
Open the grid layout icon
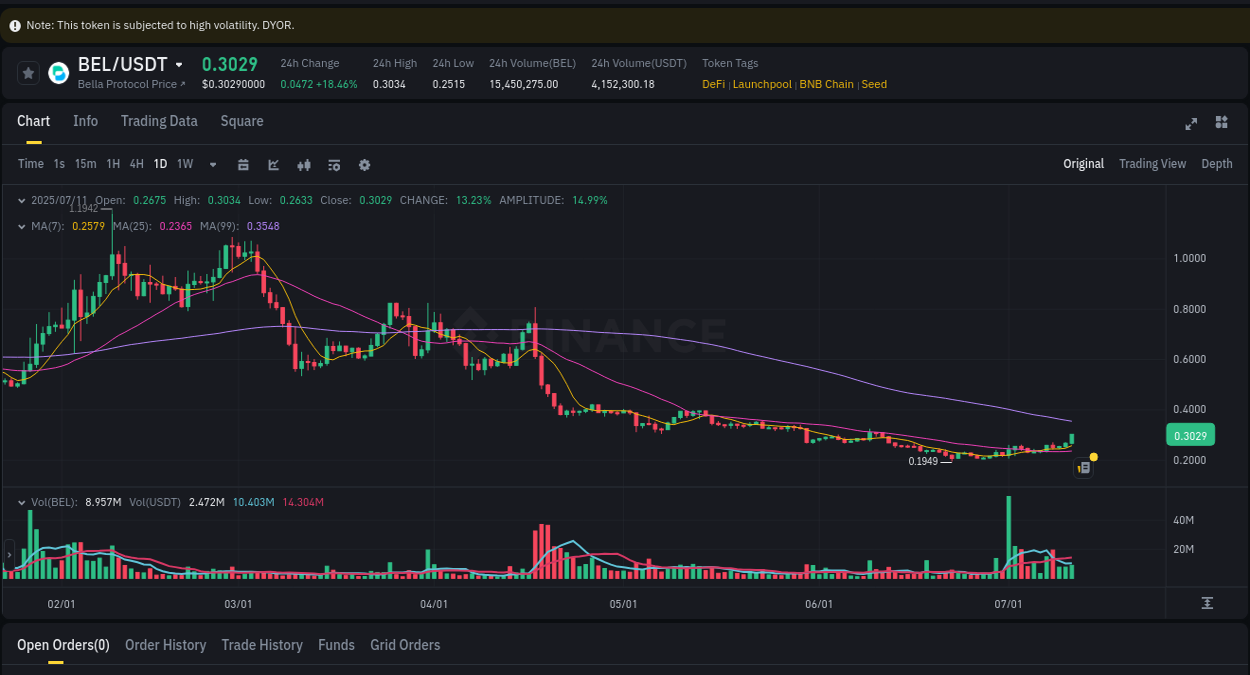(x=1221, y=122)
